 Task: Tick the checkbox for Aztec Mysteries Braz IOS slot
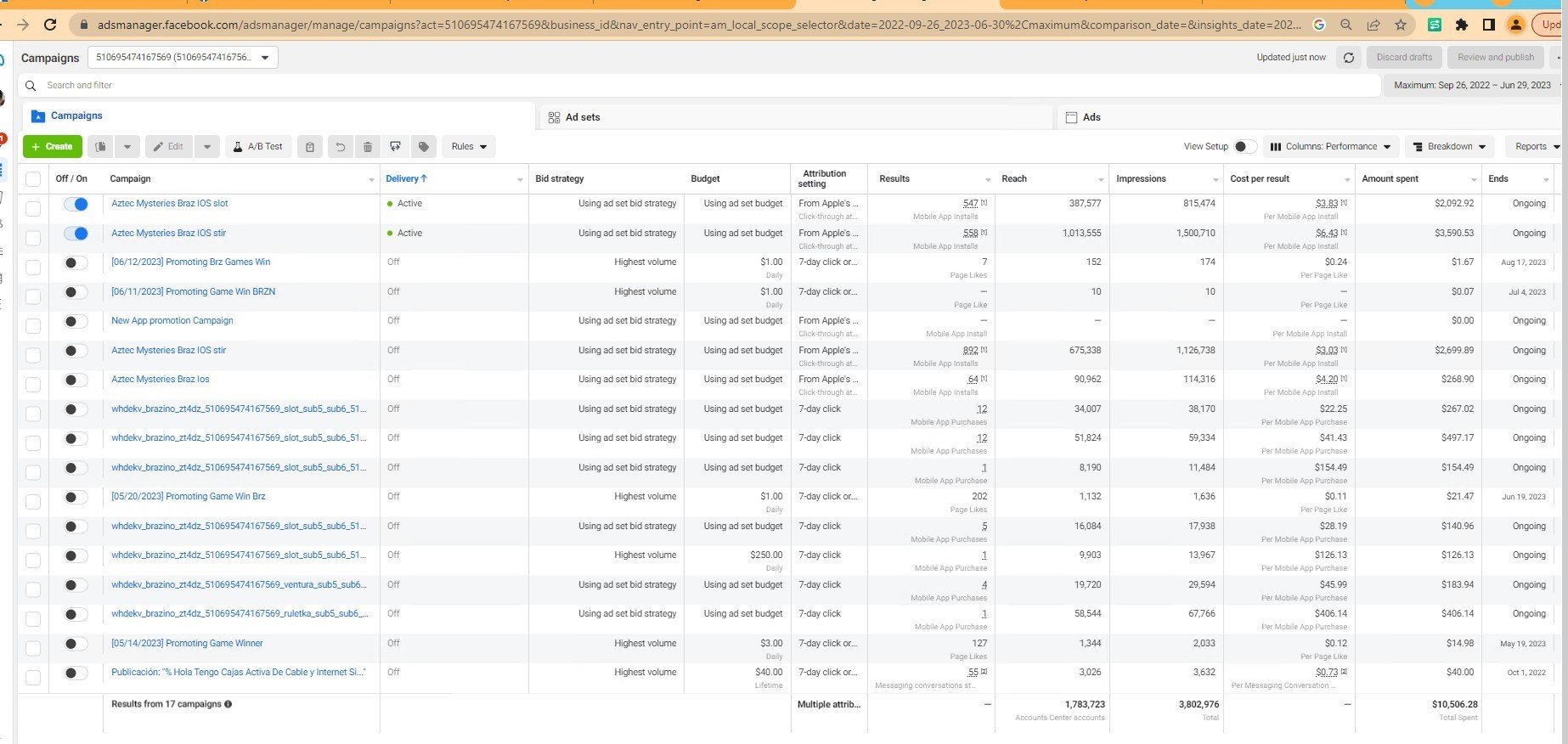click(x=33, y=208)
